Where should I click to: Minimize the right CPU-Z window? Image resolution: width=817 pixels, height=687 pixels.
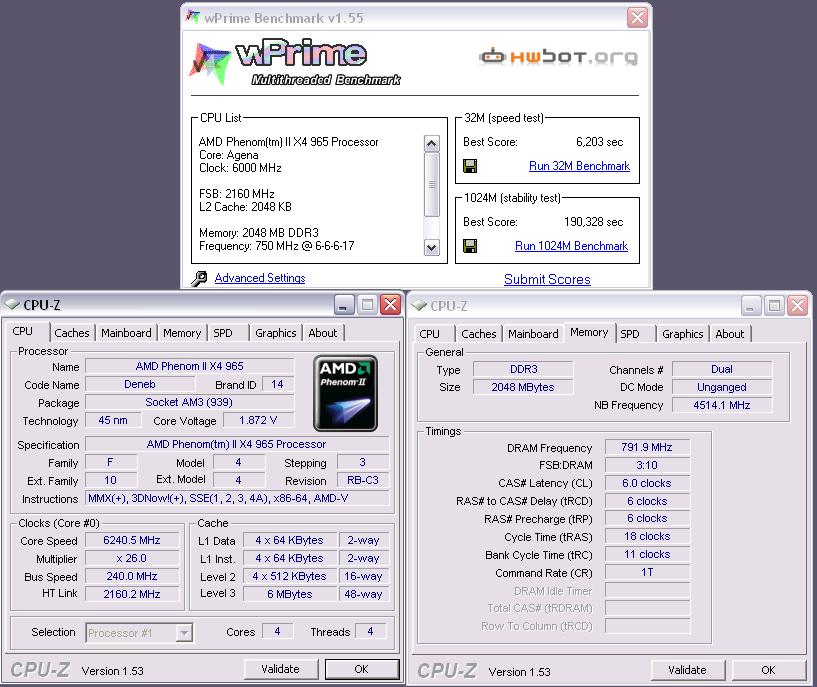(x=750, y=306)
